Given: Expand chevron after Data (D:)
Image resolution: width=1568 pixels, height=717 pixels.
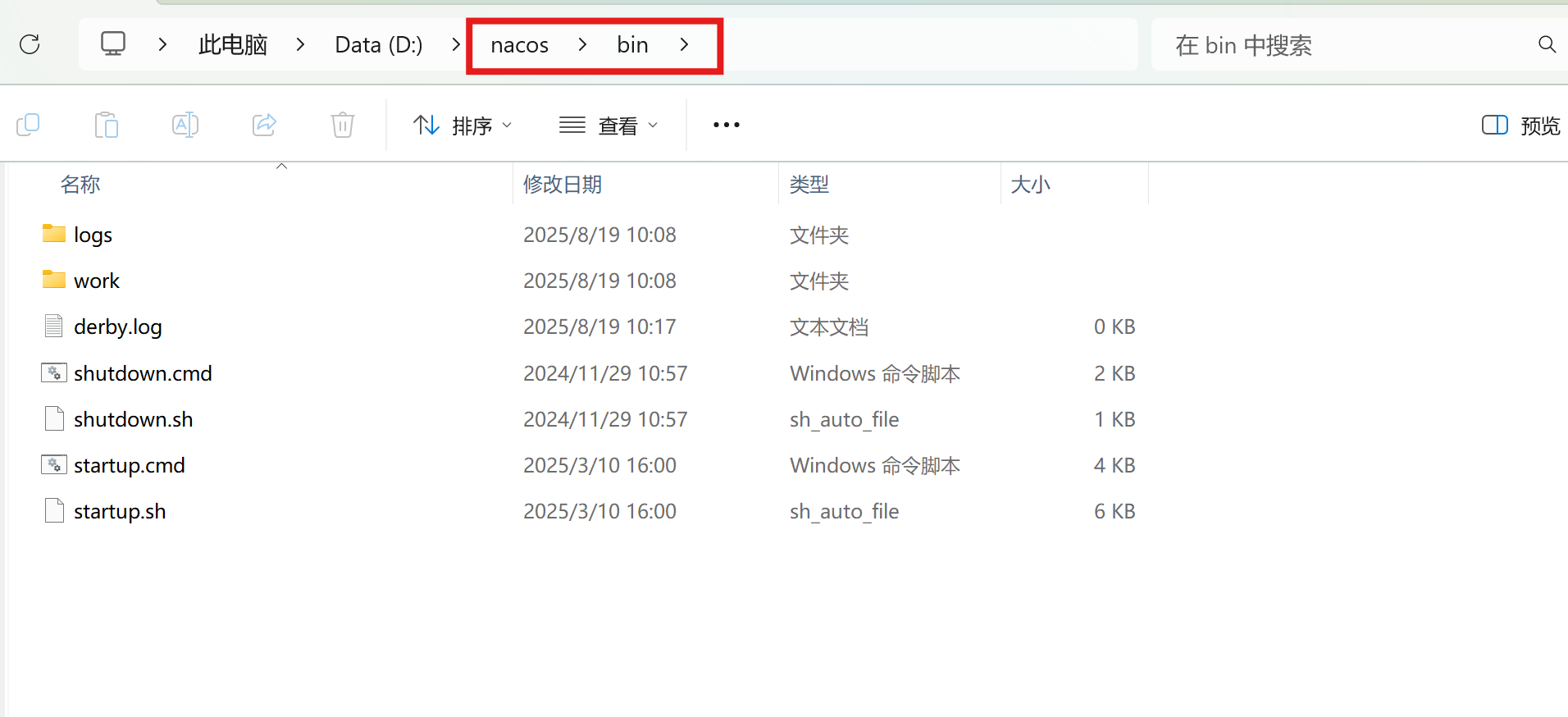Looking at the screenshot, I should [x=456, y=44].
